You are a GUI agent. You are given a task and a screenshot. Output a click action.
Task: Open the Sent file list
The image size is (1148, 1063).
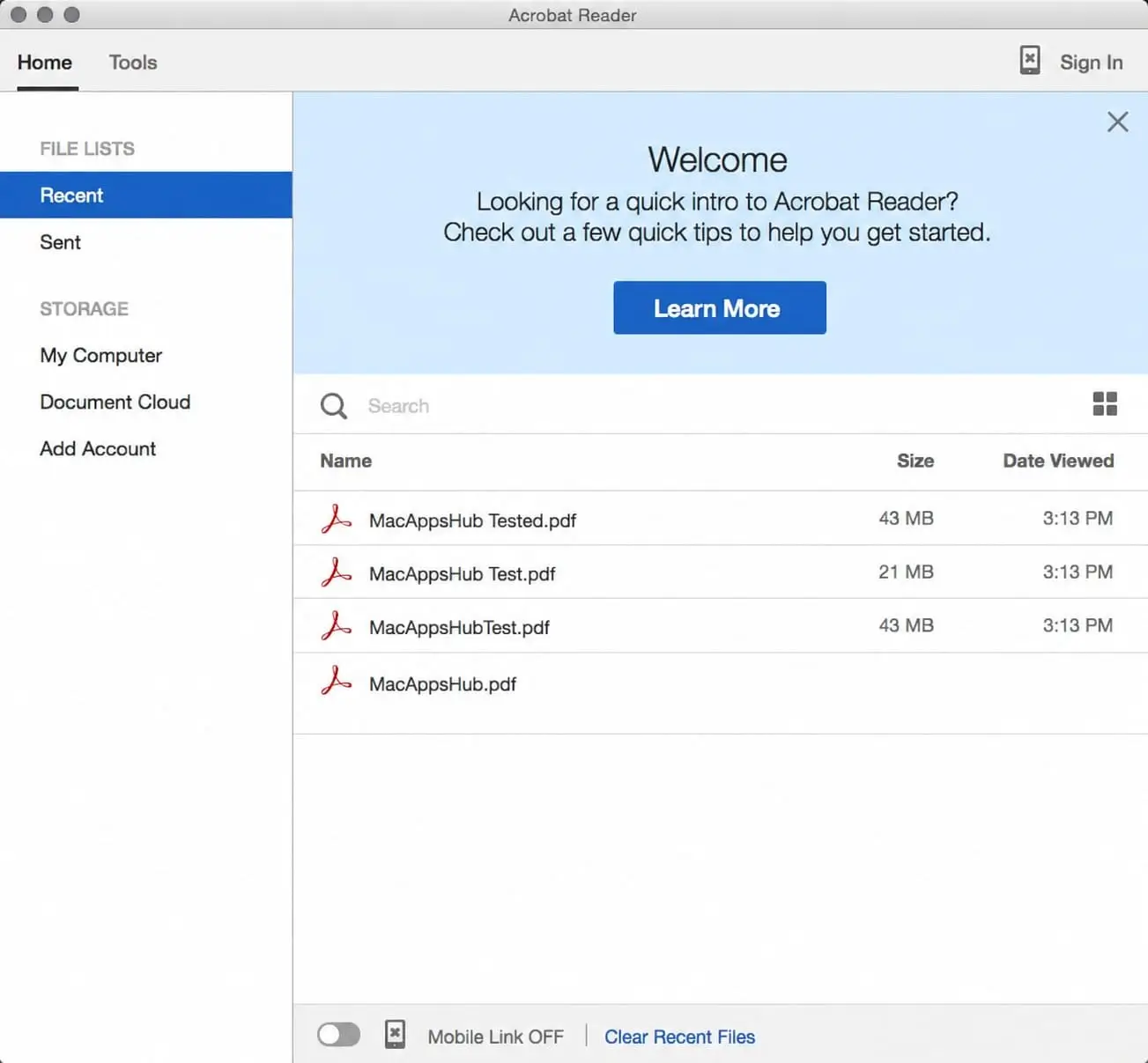(x=60, y=242)
